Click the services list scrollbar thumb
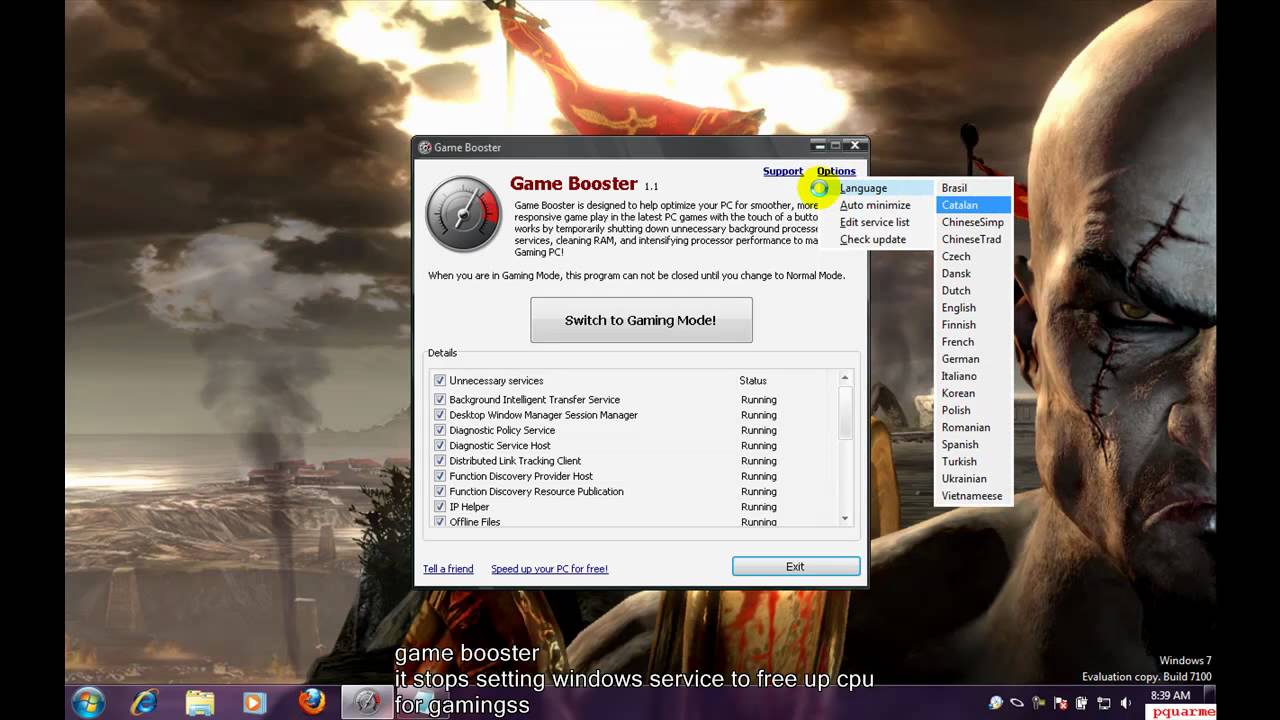 pyautogui.click(x=845, y=411)
